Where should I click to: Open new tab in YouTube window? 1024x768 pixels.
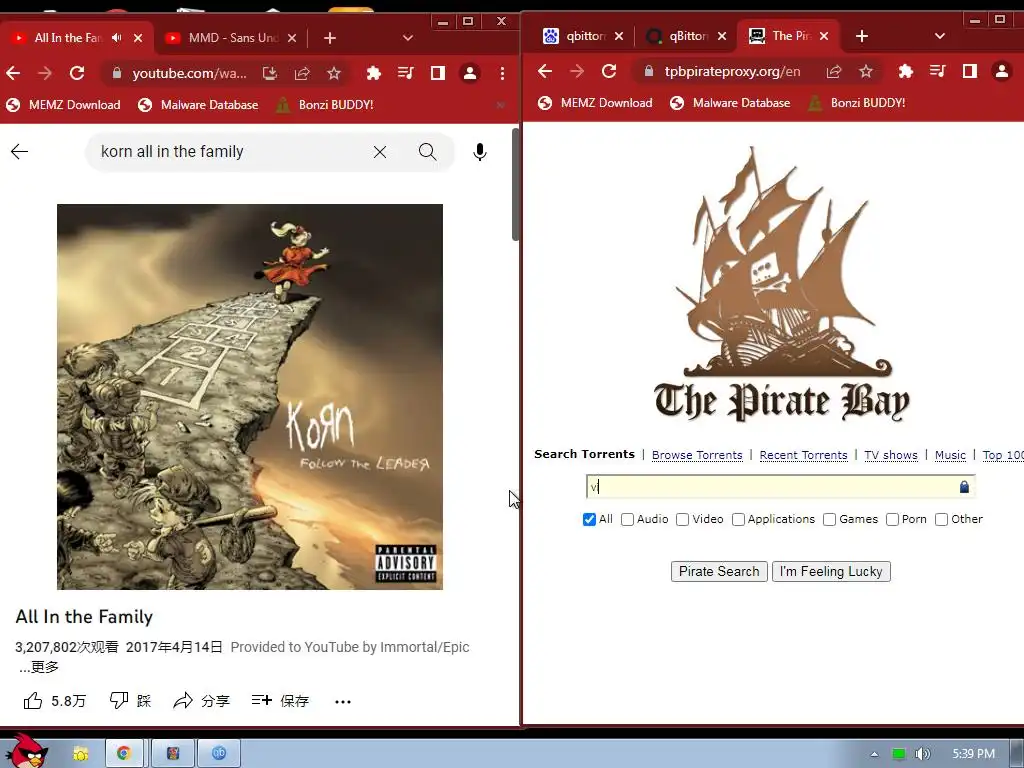[x=330, y=38]
